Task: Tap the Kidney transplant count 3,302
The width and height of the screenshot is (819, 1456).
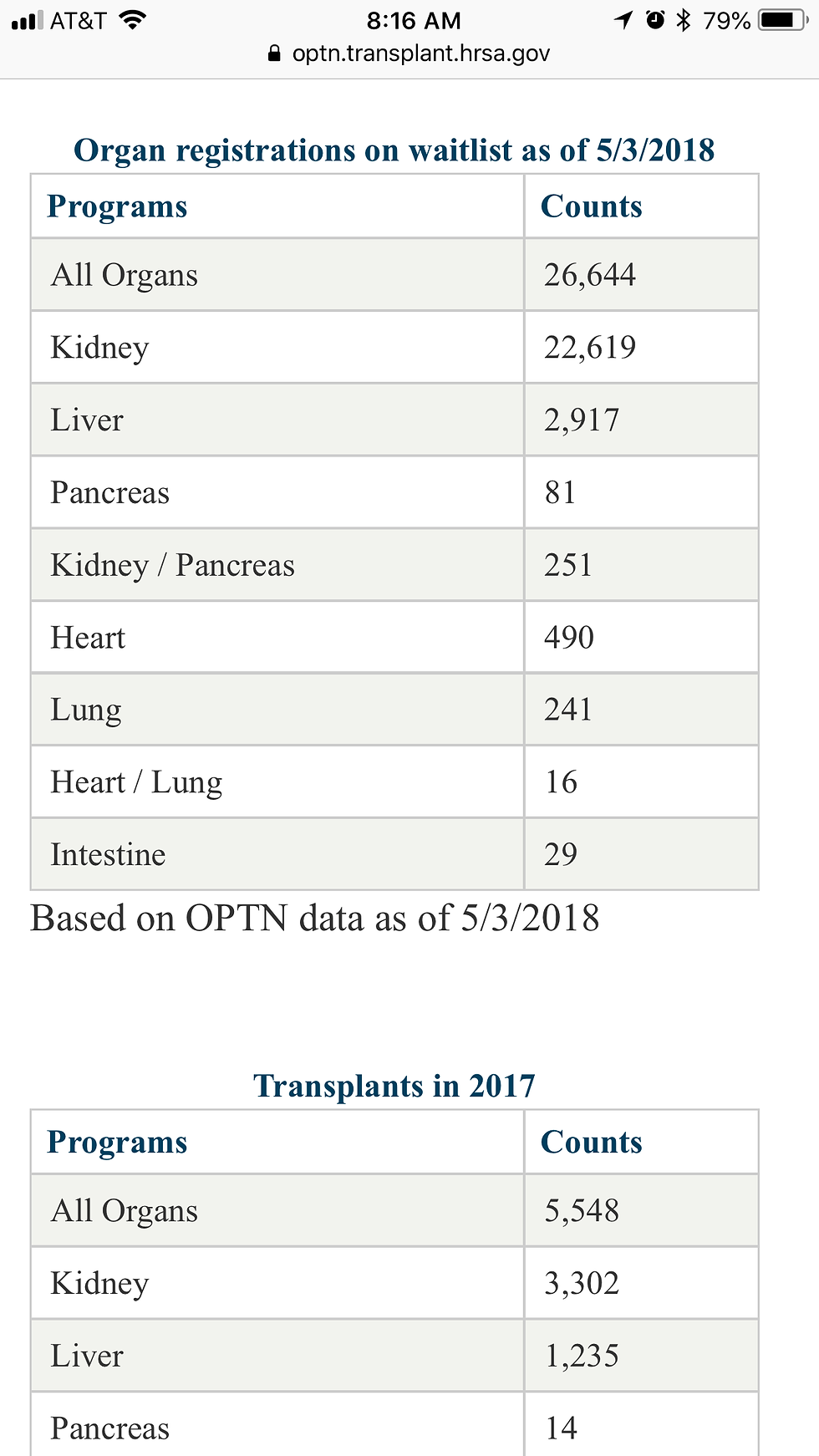Action: (x=582, y=1283)
